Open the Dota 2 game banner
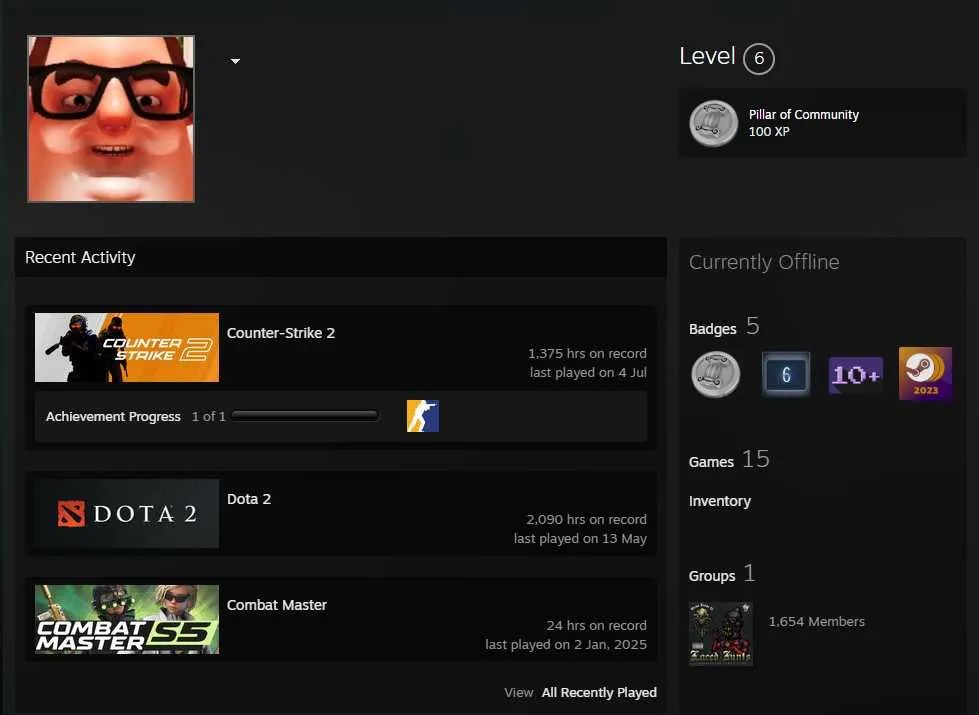979x715 pixels. [127, 513]
